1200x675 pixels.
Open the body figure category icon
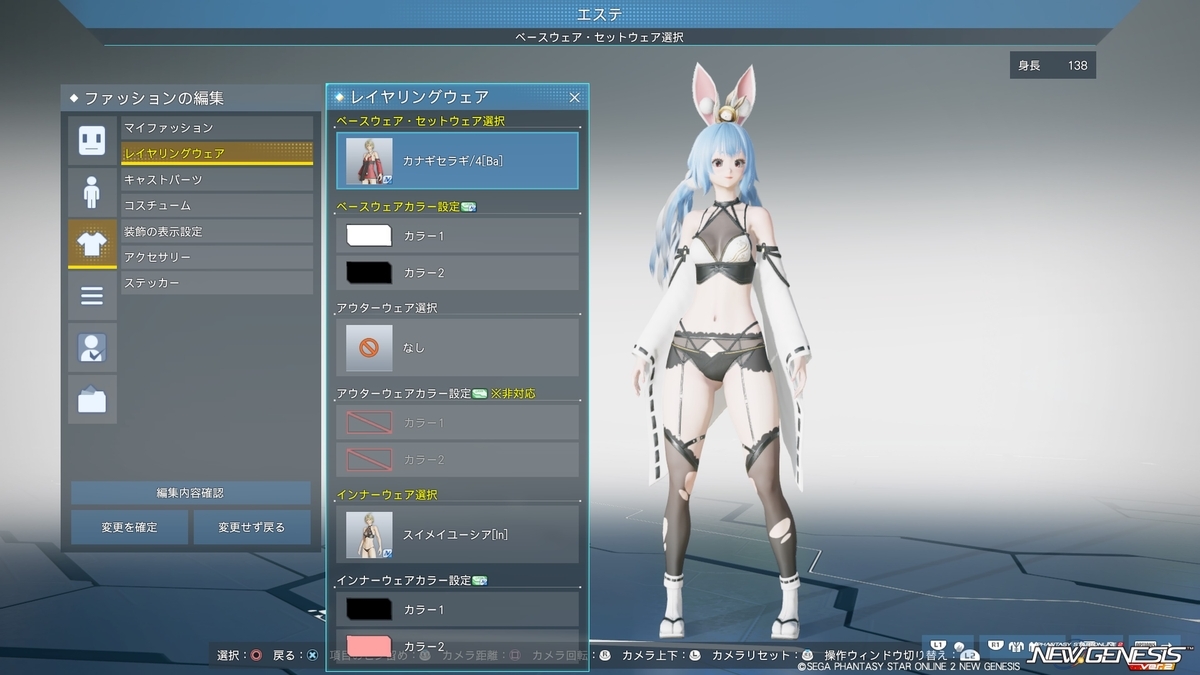[x=92, y=191]
